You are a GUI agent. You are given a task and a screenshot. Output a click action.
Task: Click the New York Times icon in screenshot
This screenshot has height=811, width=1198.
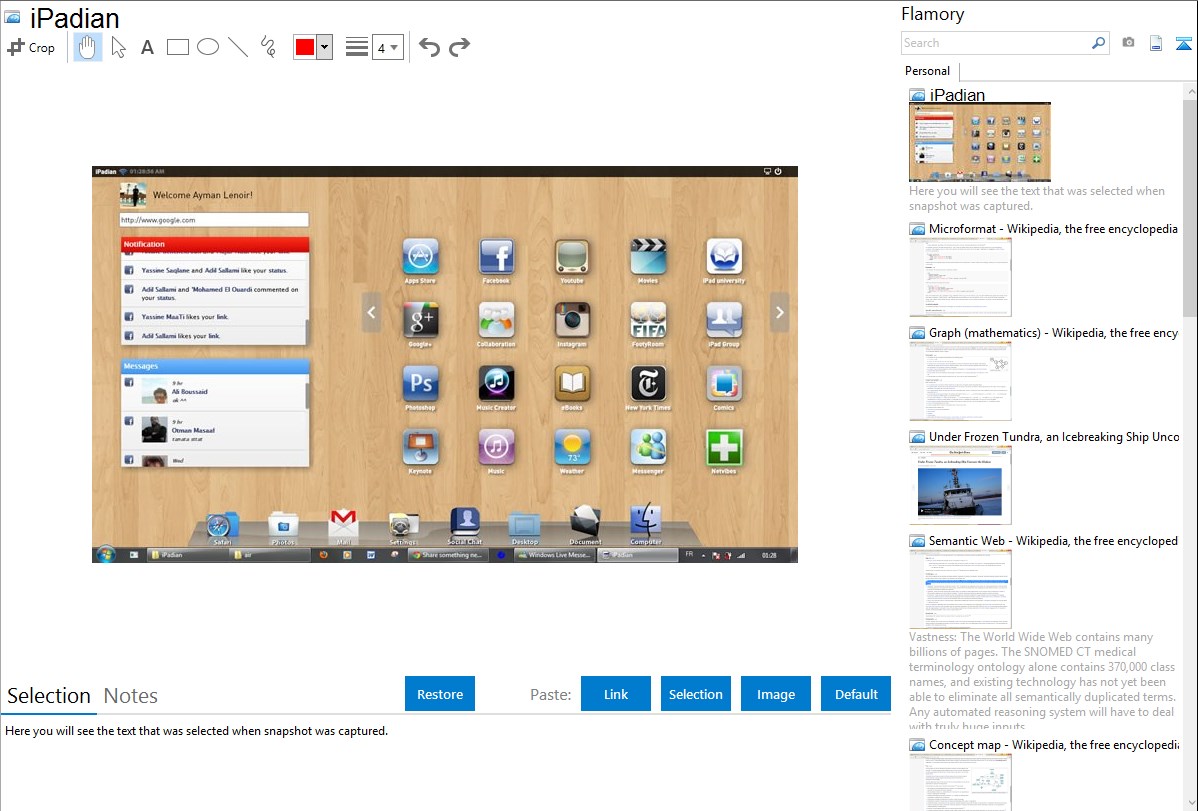[648, 384]
